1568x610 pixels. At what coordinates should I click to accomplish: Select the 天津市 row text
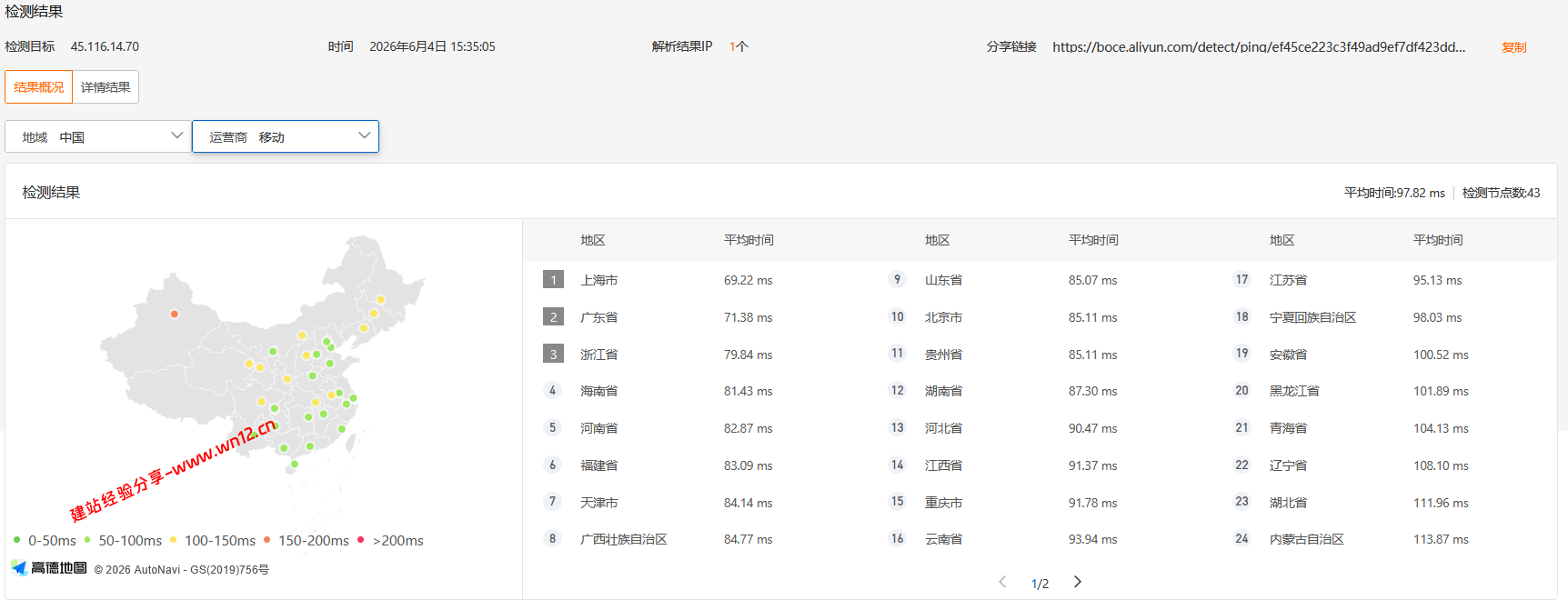[x=599, y=503]
